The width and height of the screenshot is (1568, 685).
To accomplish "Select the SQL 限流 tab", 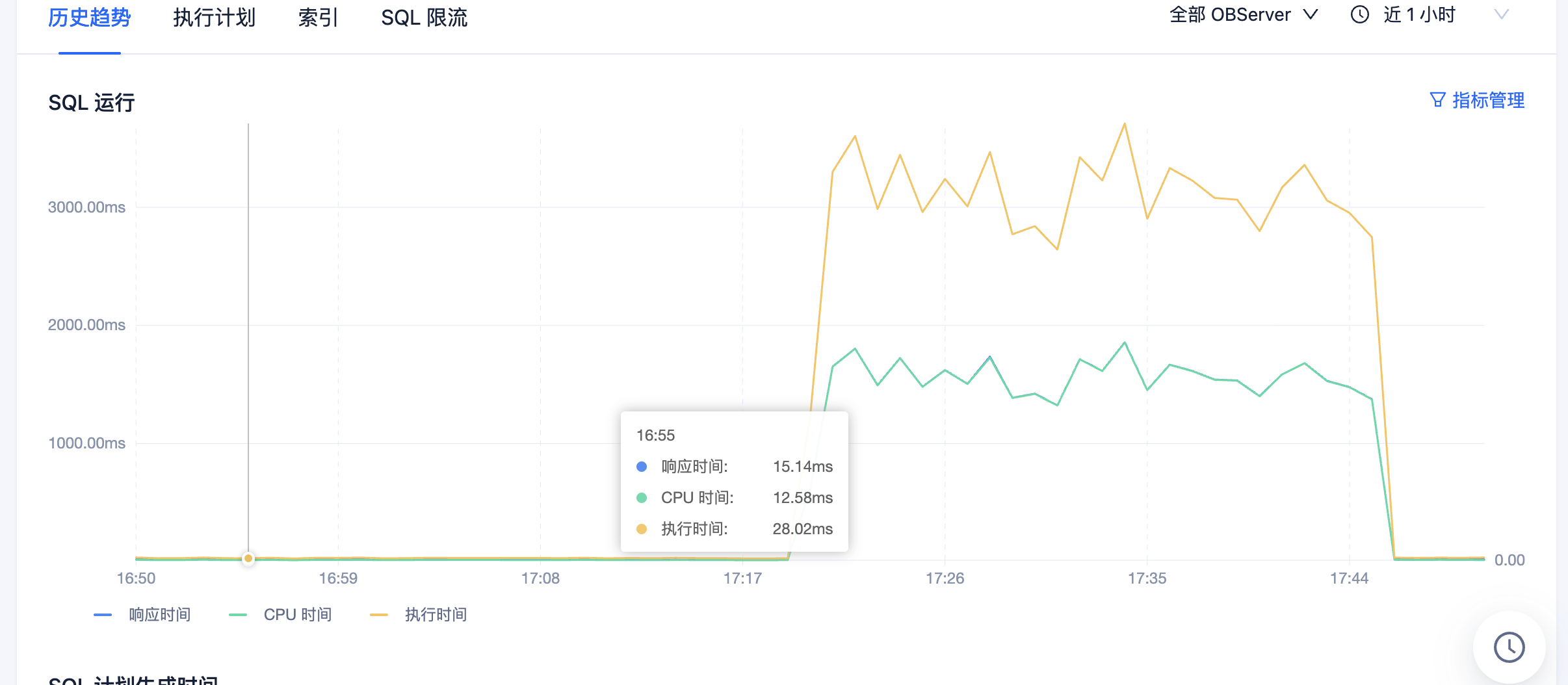I will [x=424, y=18].
